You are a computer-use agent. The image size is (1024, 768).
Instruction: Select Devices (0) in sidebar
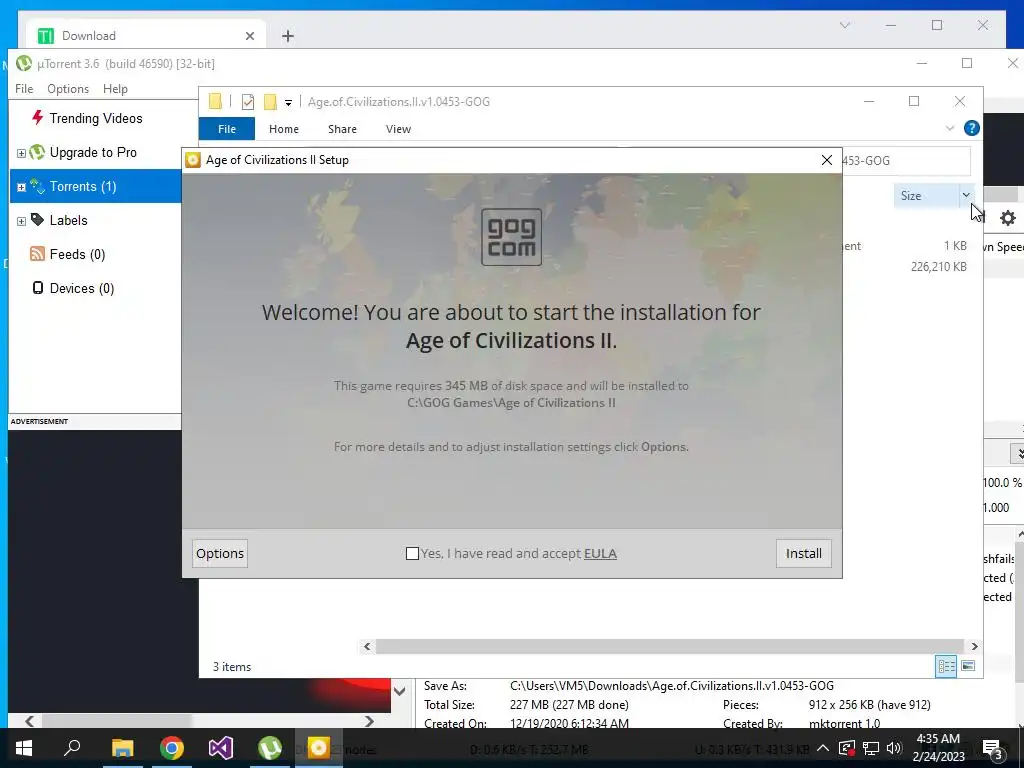pos(82,288)
